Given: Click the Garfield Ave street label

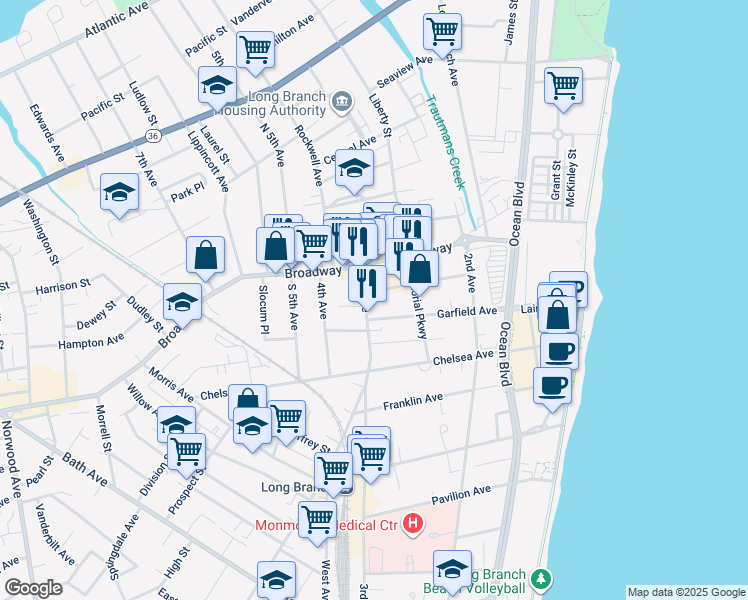Looking at the screenshot, I should 467,312.
